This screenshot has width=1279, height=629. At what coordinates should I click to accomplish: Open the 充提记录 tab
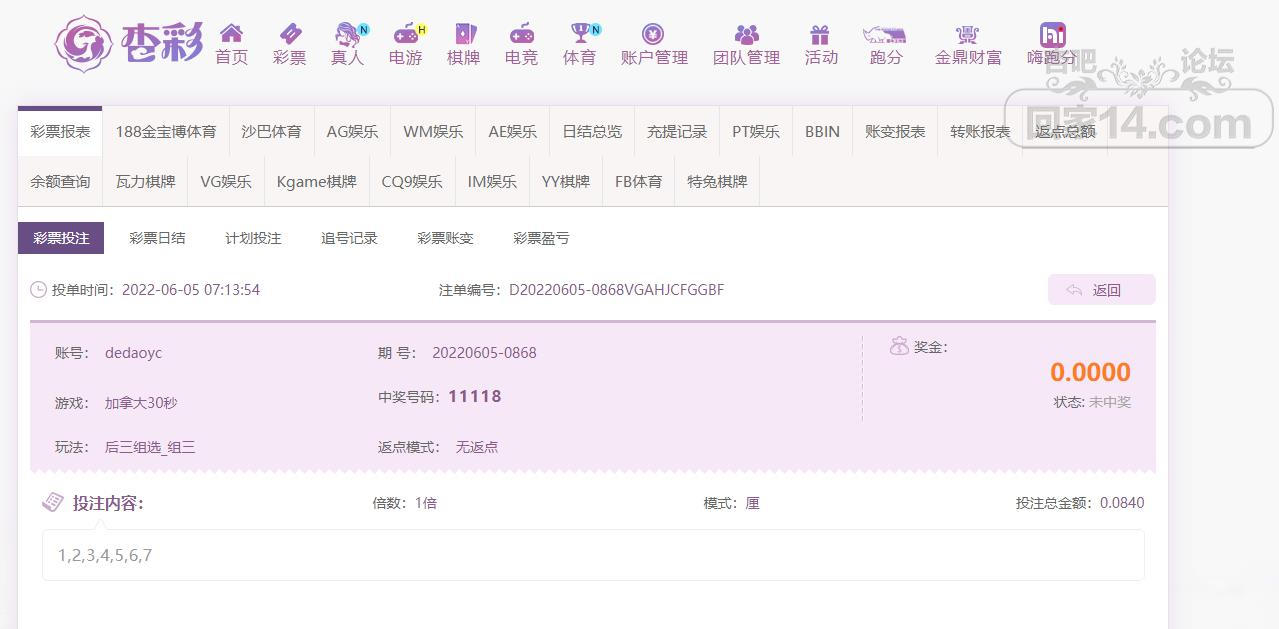pos(677,132)
